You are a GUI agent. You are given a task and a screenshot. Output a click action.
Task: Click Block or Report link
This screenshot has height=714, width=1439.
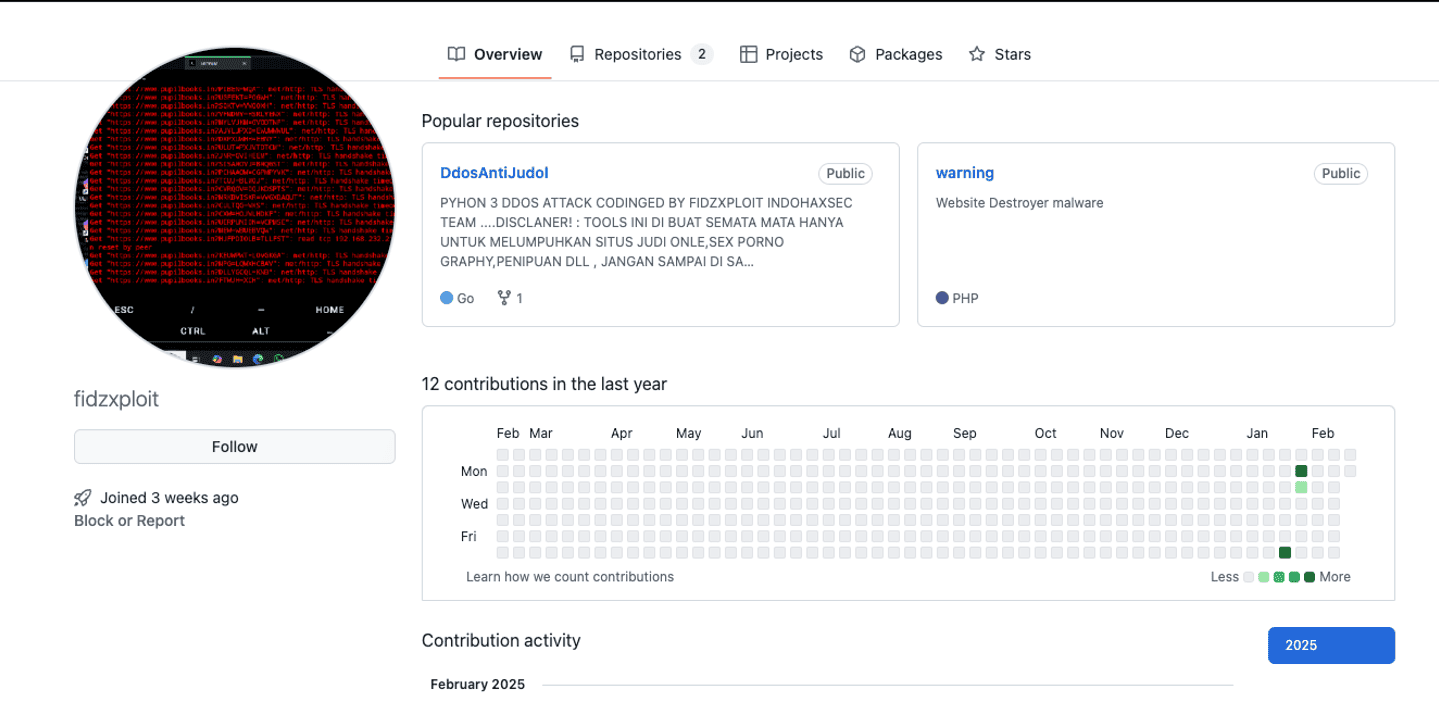[129, 521]
